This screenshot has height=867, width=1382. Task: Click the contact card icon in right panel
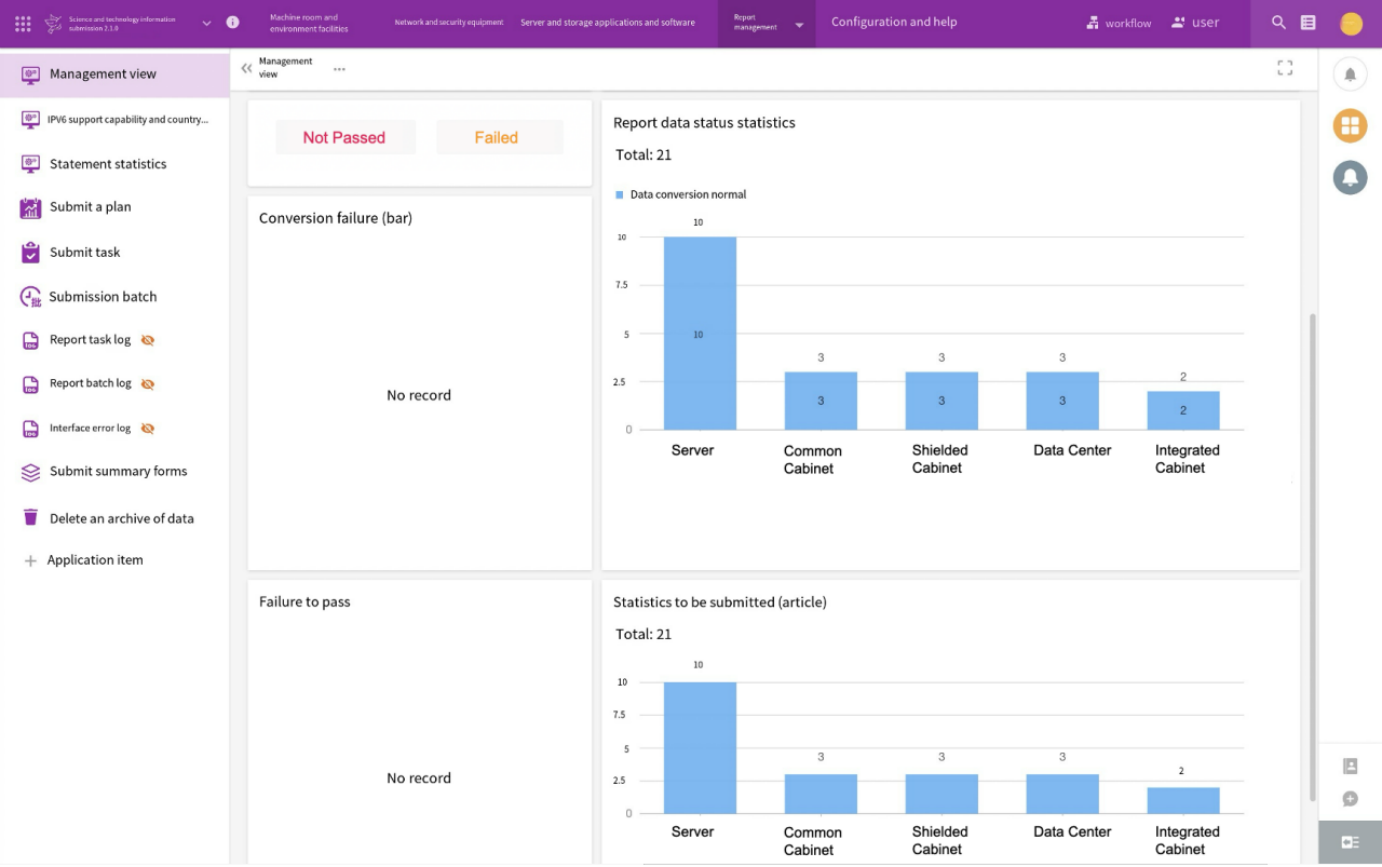click(x=1350, y=766)
